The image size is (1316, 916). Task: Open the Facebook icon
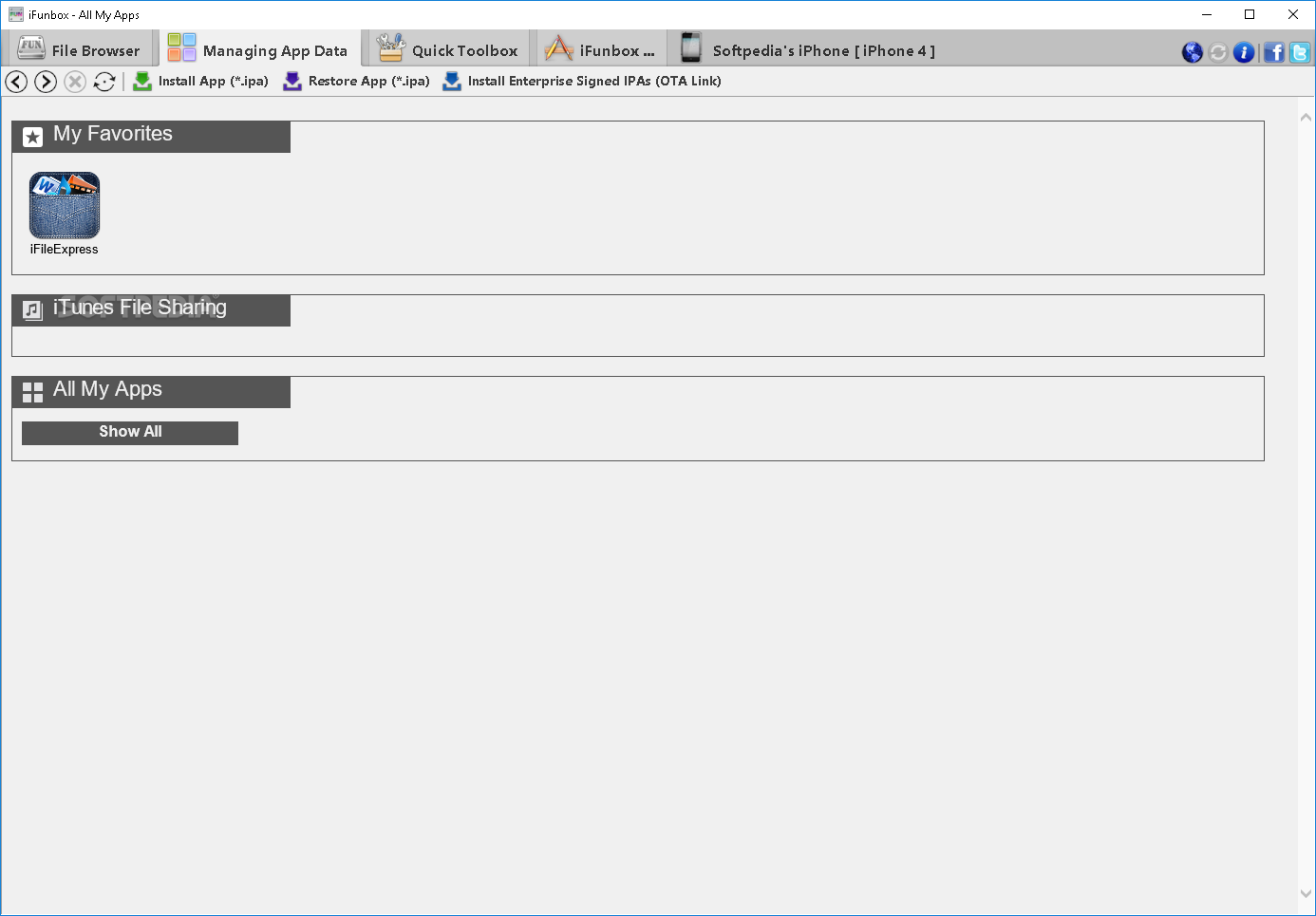1274,52
